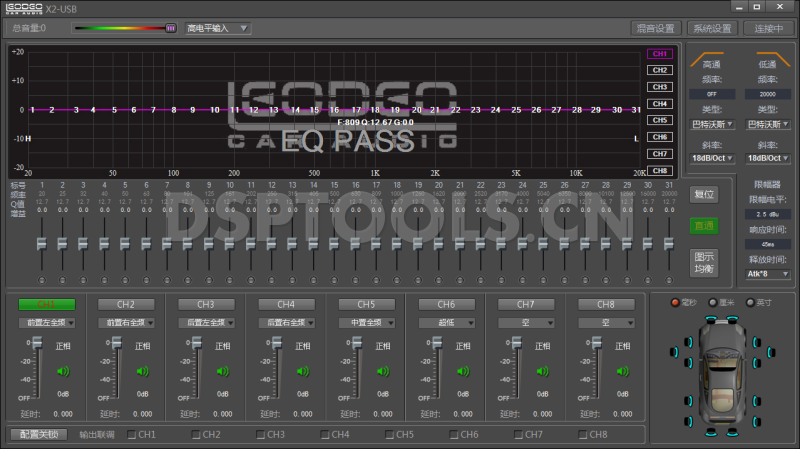Check the CH5 output link checkbox
The width and height of the screenshot is (800, 449).
point(389,435)
